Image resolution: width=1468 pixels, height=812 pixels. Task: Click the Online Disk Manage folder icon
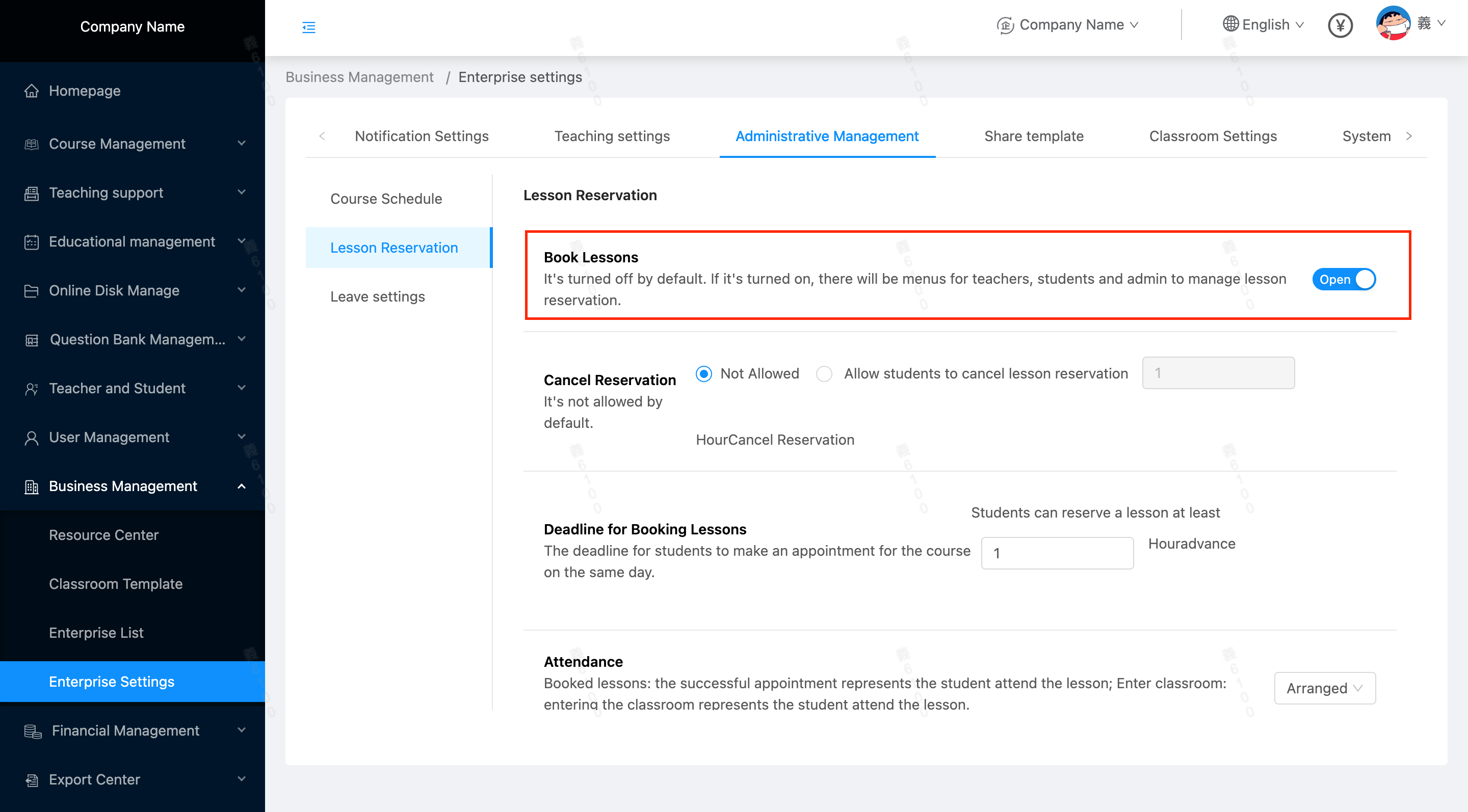tap(31, 291)
